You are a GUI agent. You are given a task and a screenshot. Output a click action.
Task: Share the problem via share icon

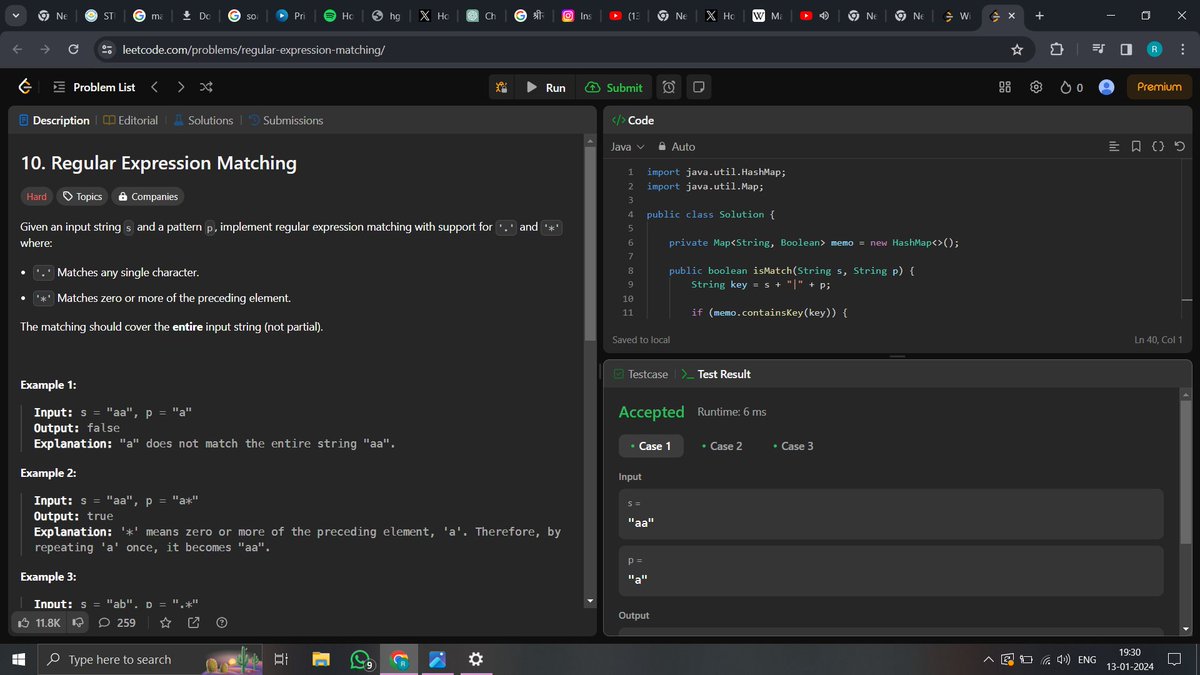(x=194, y=623)
